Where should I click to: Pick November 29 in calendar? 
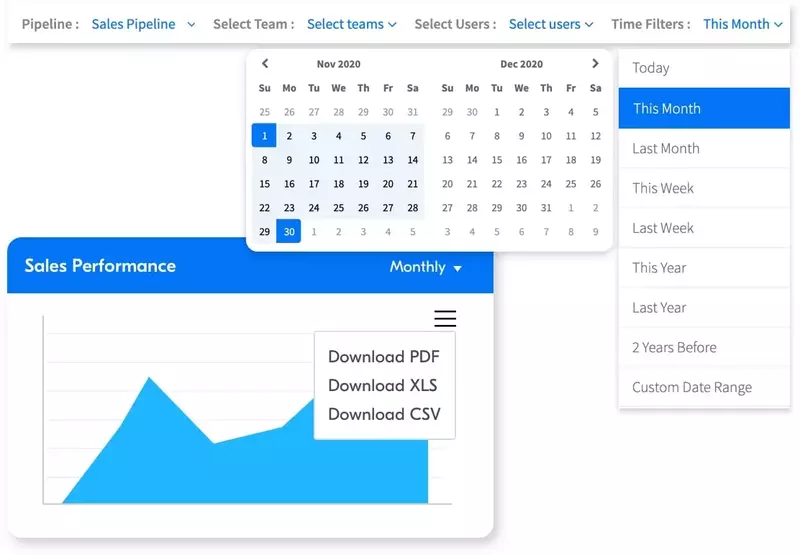tap(264, 232)
